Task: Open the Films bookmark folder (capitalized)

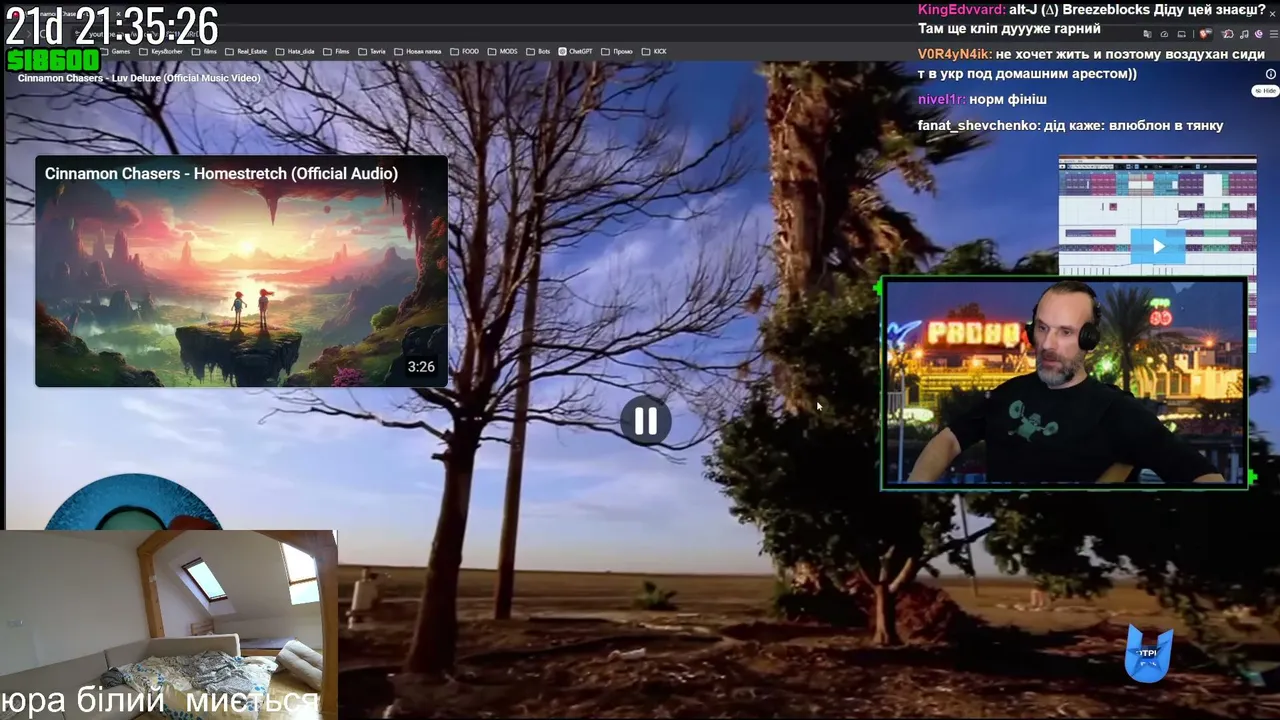Action: 337,51
